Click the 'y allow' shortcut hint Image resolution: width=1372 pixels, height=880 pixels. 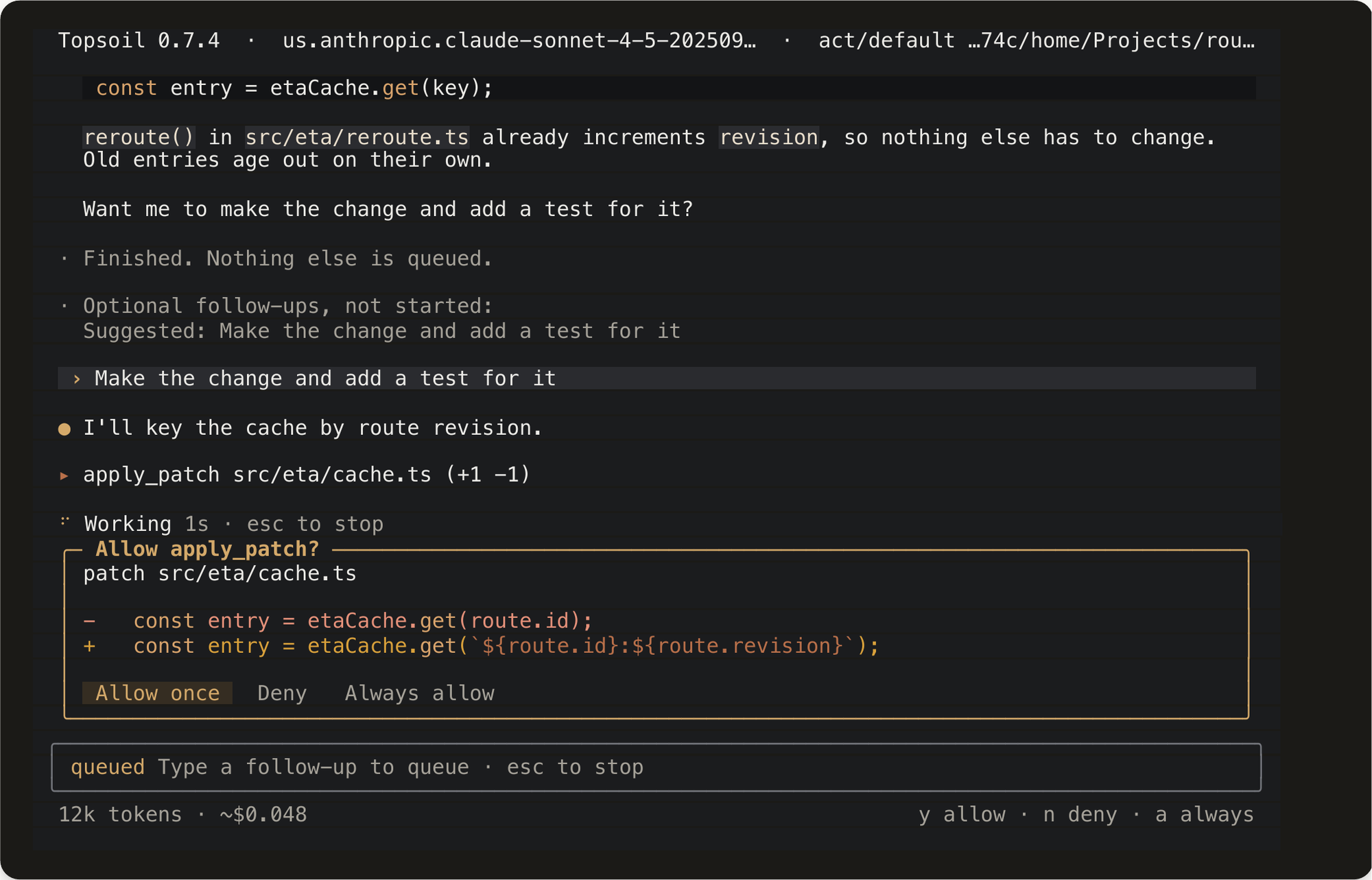point(962,814)
